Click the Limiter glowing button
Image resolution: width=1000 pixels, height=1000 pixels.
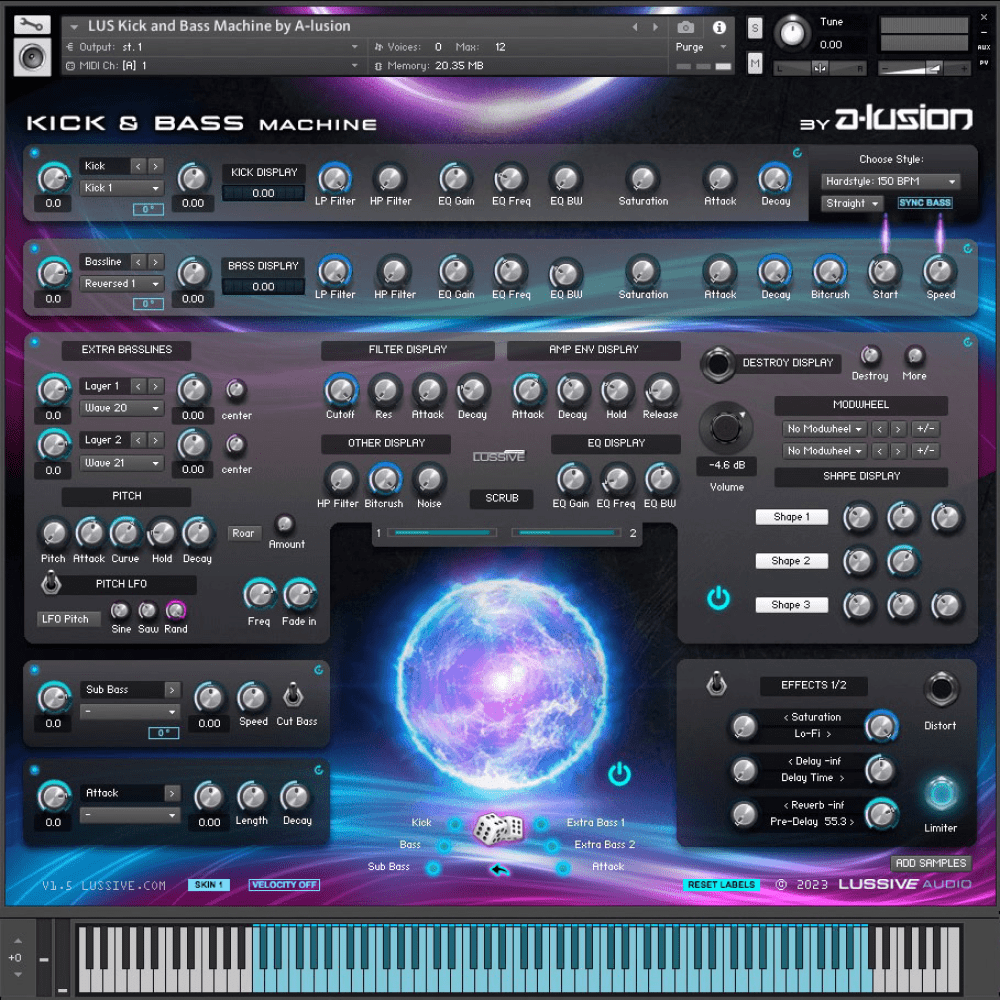(941, 794)
